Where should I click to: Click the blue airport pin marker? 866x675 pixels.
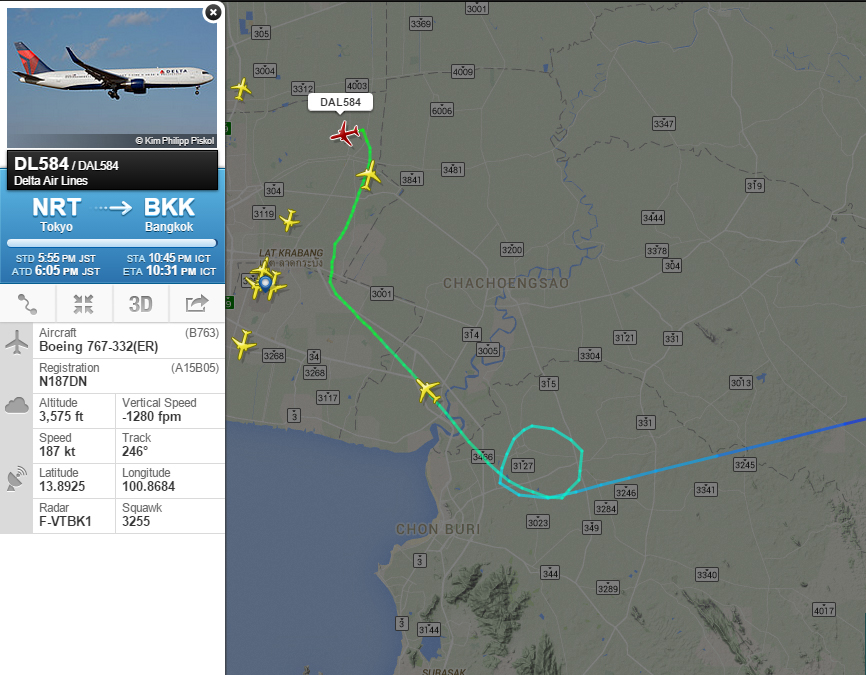(265, 284)
